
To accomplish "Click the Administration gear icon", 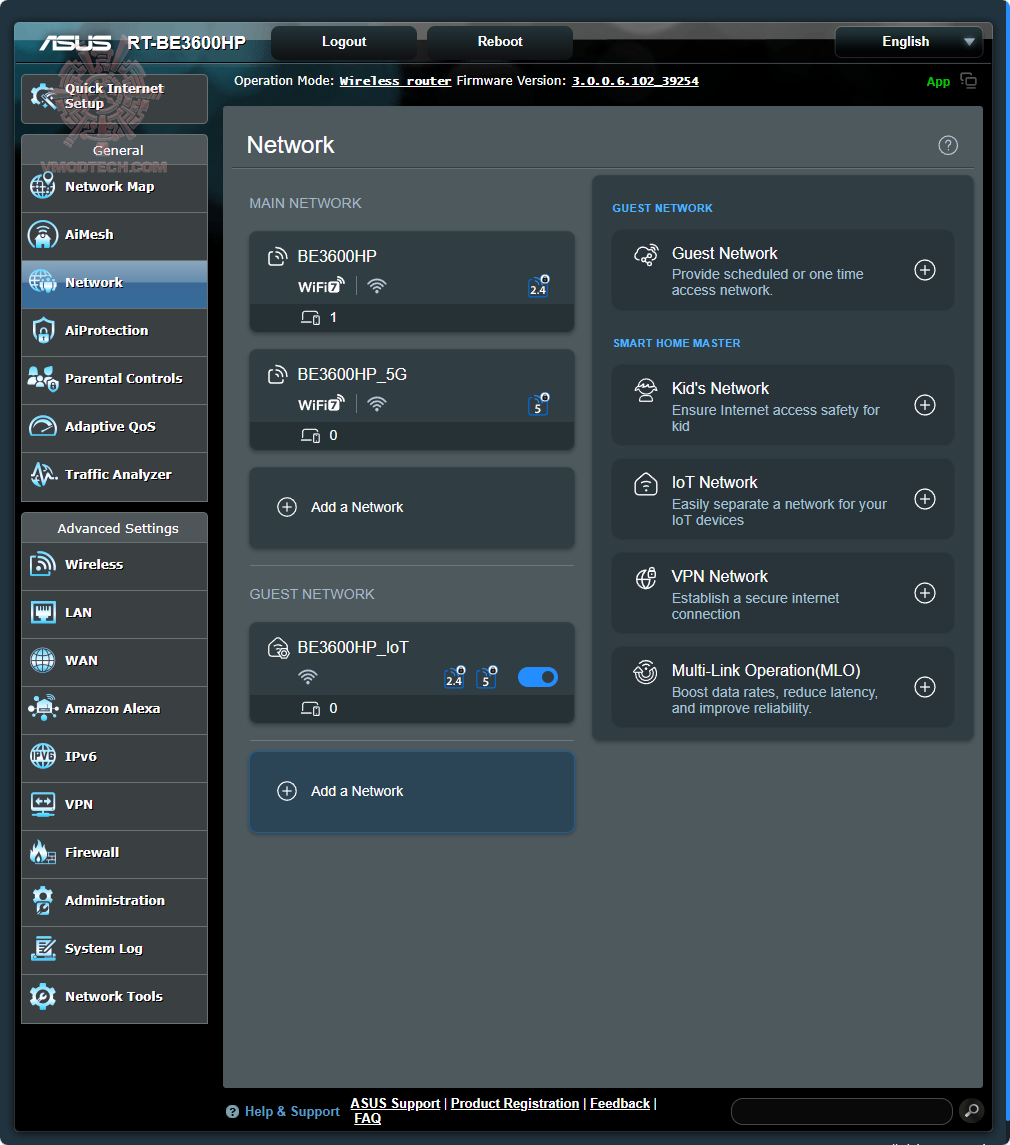I will [x=42, y=900].
